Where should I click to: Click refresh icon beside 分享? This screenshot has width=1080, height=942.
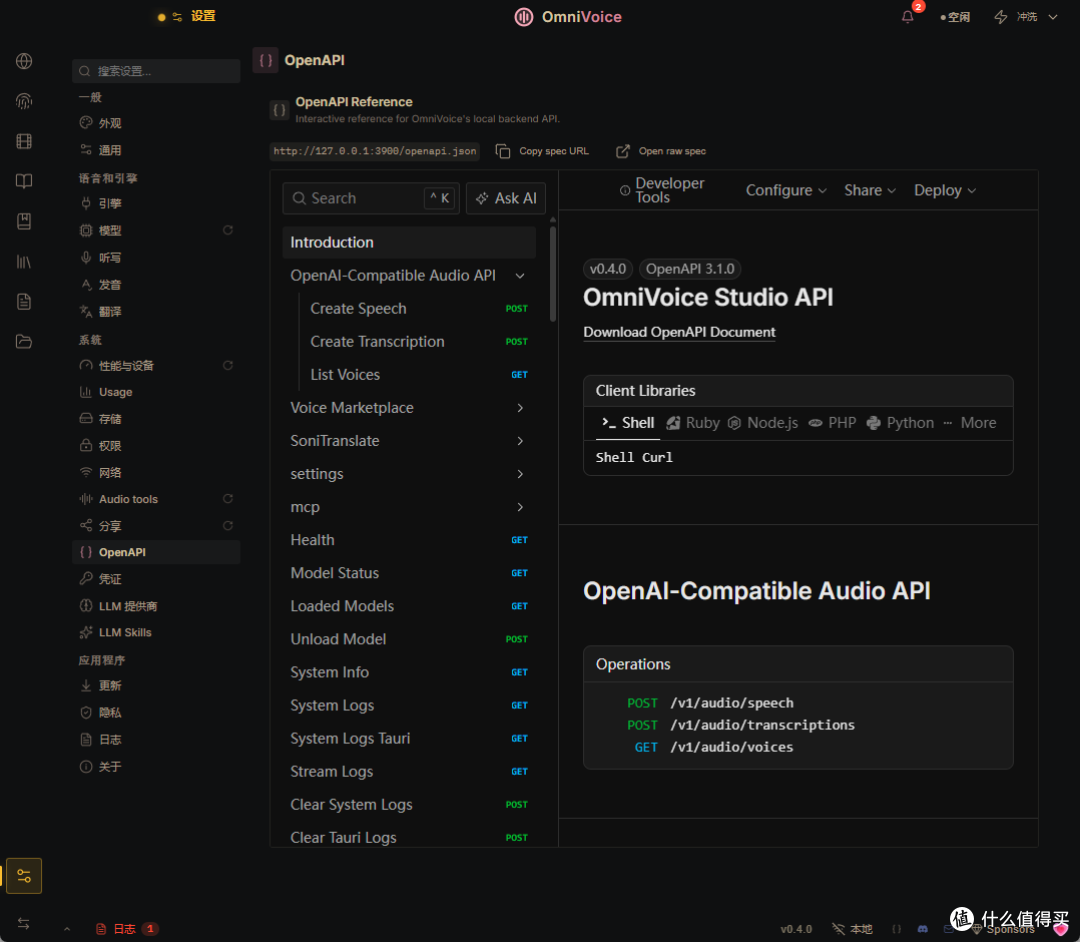tap(228, 525)
